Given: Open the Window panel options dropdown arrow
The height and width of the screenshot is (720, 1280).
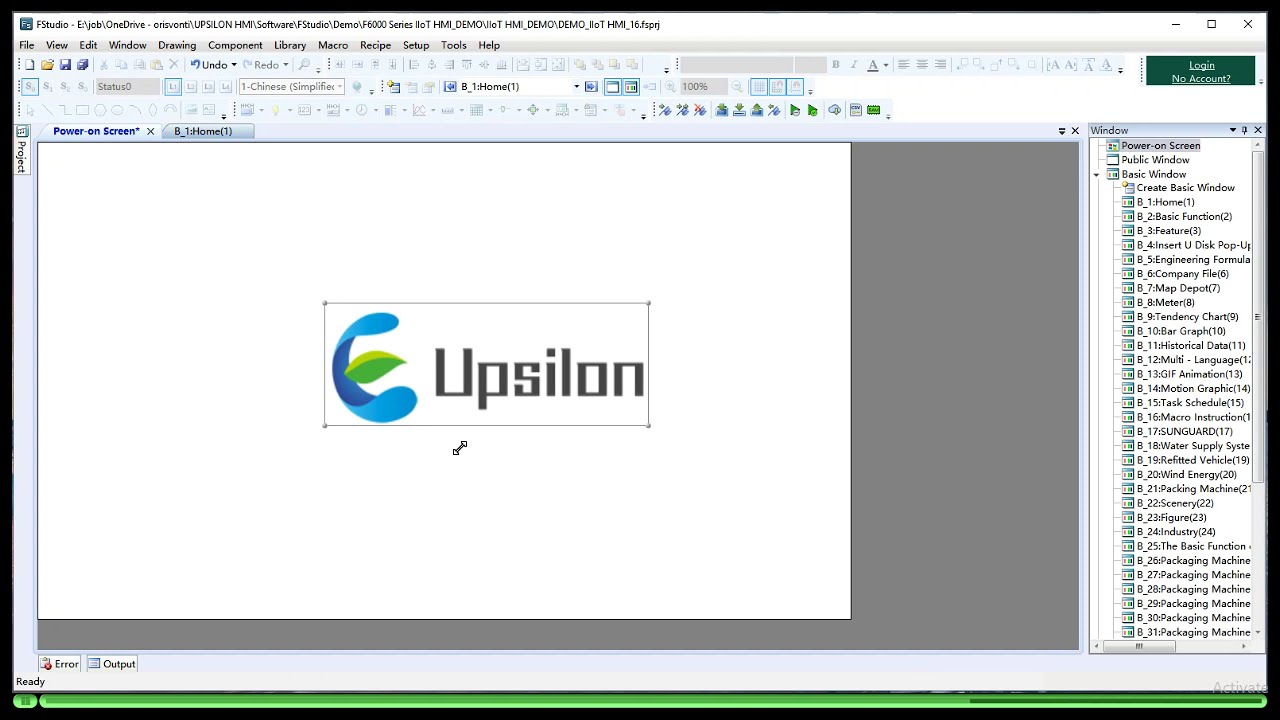Looking at the screenshot, I should [x=1232, y=130].
